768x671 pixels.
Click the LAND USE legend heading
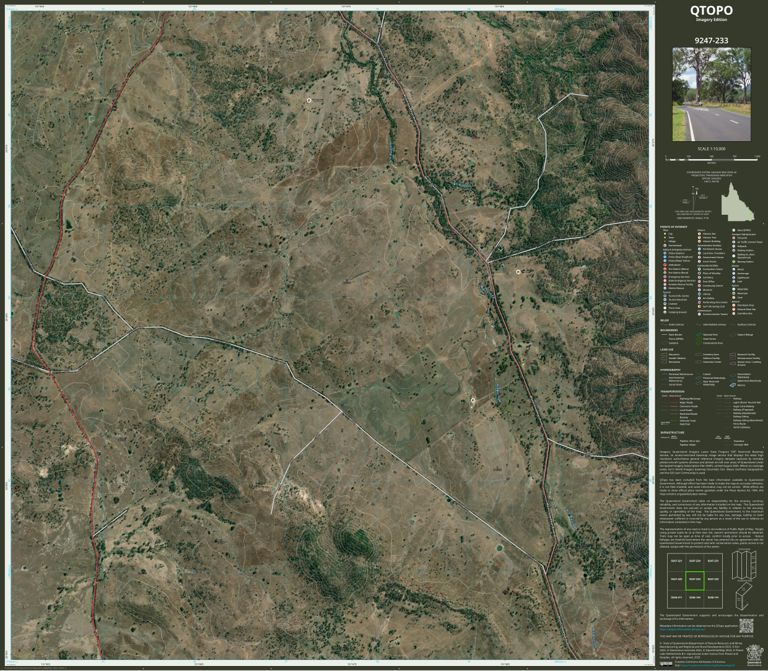click(667, 350)
